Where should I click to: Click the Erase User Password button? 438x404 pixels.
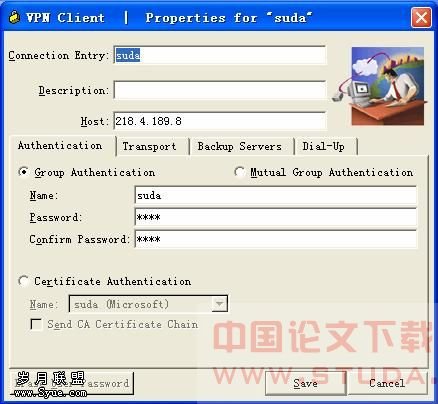(x=71, y=383)
